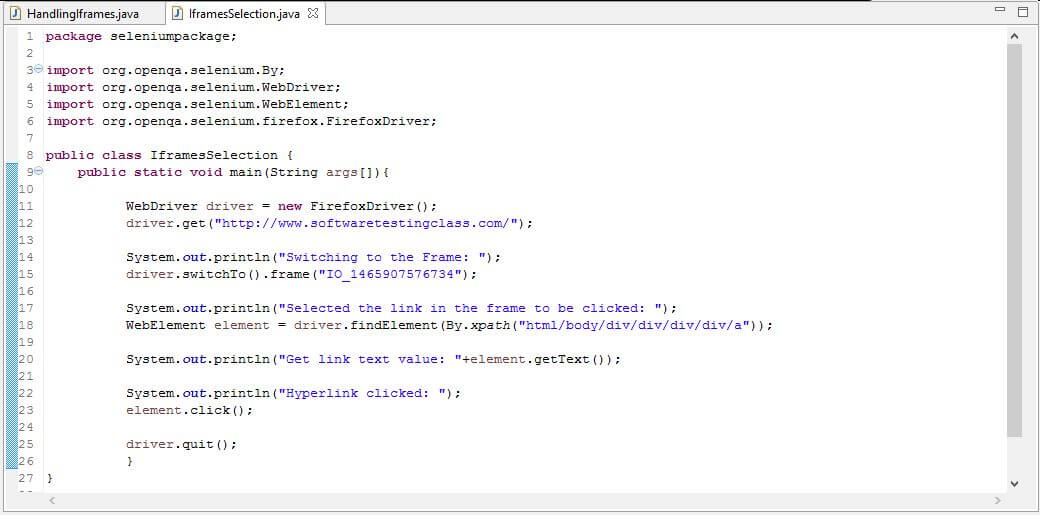
Task: Click the horizontal scrollbar left arrow
Action: point(52,500)
